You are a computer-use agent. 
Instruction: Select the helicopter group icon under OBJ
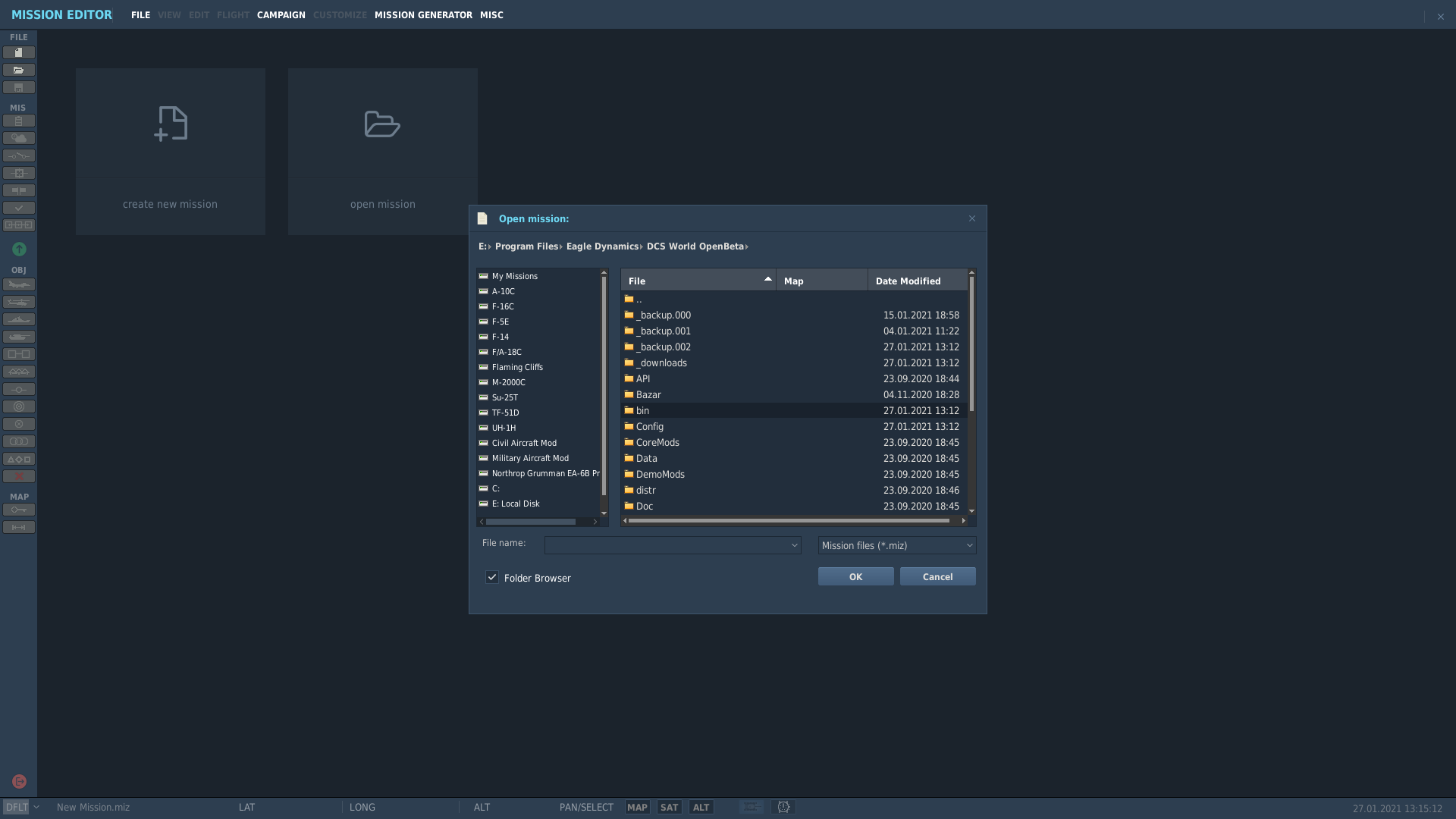coord(19,302)
